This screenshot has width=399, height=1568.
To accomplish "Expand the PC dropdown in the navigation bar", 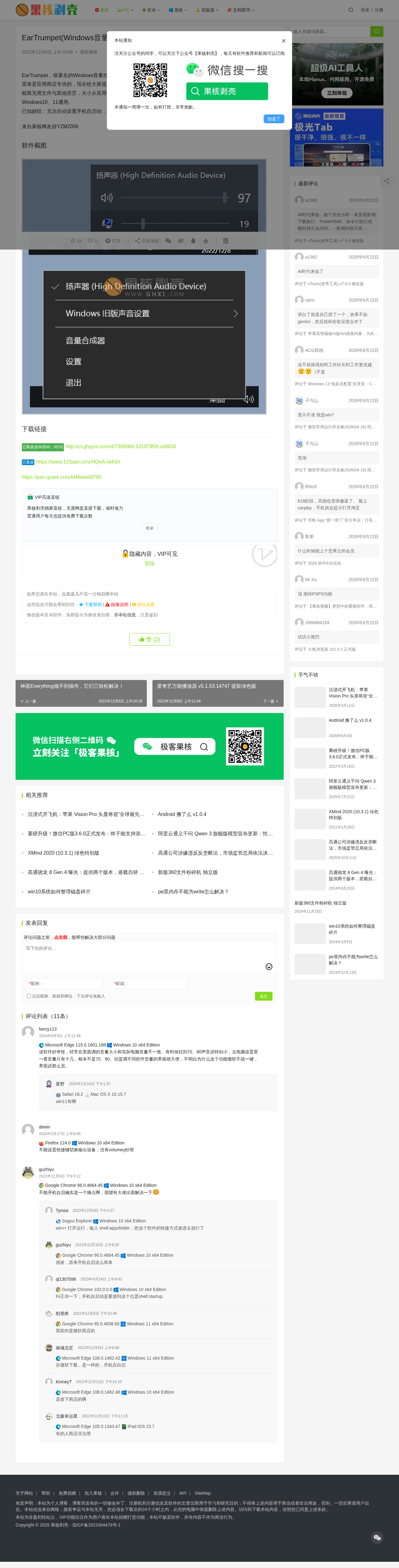I will click(125, 10).
